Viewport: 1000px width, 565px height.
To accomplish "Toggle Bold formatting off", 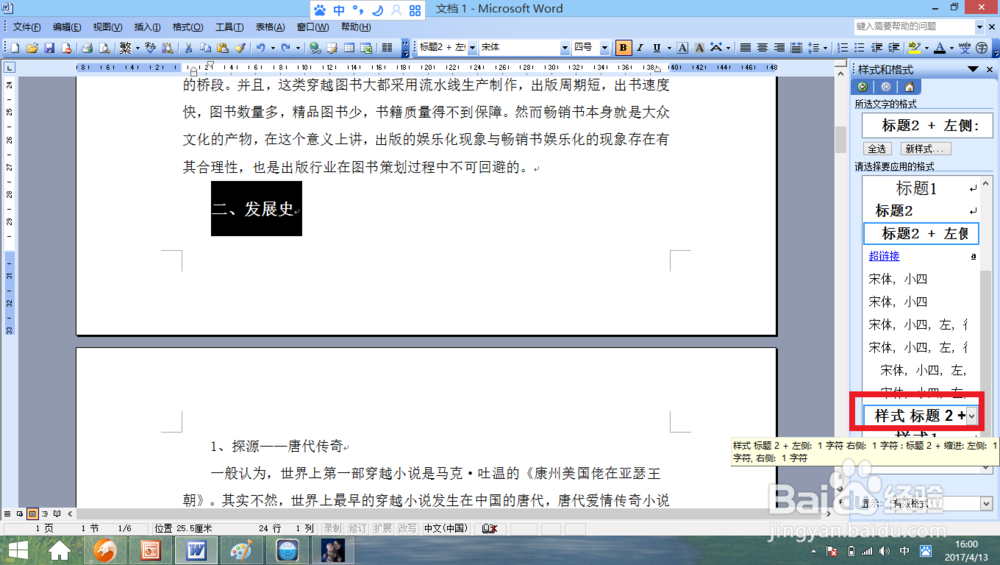I will 622,48.
